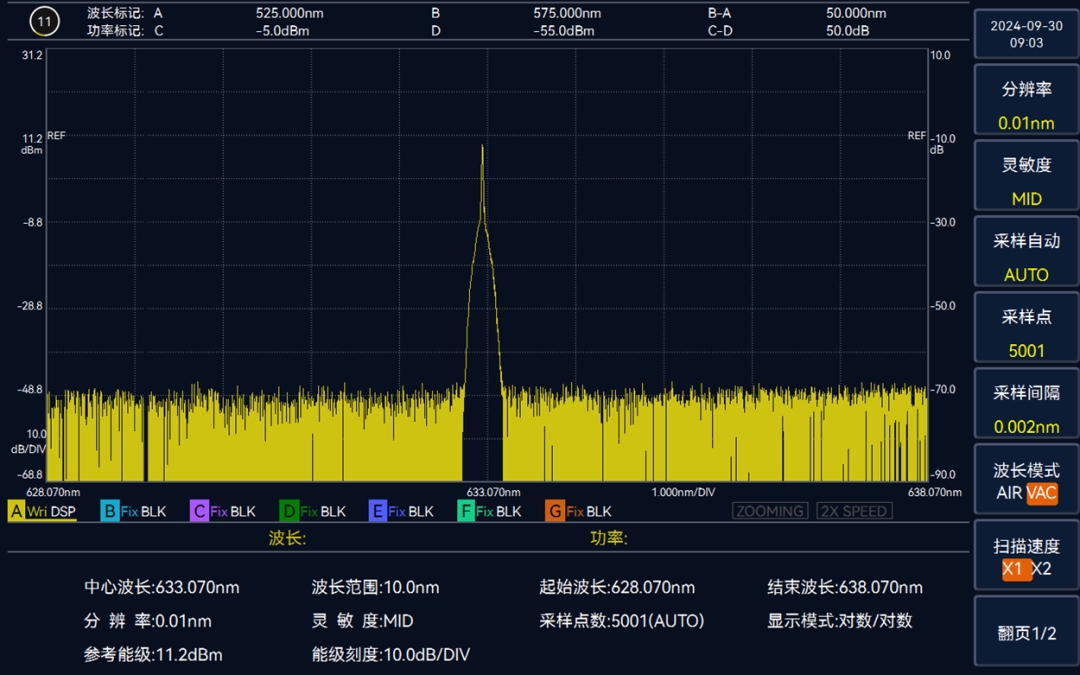Go to next page with 翻页1/2

tap(1026, 632)
